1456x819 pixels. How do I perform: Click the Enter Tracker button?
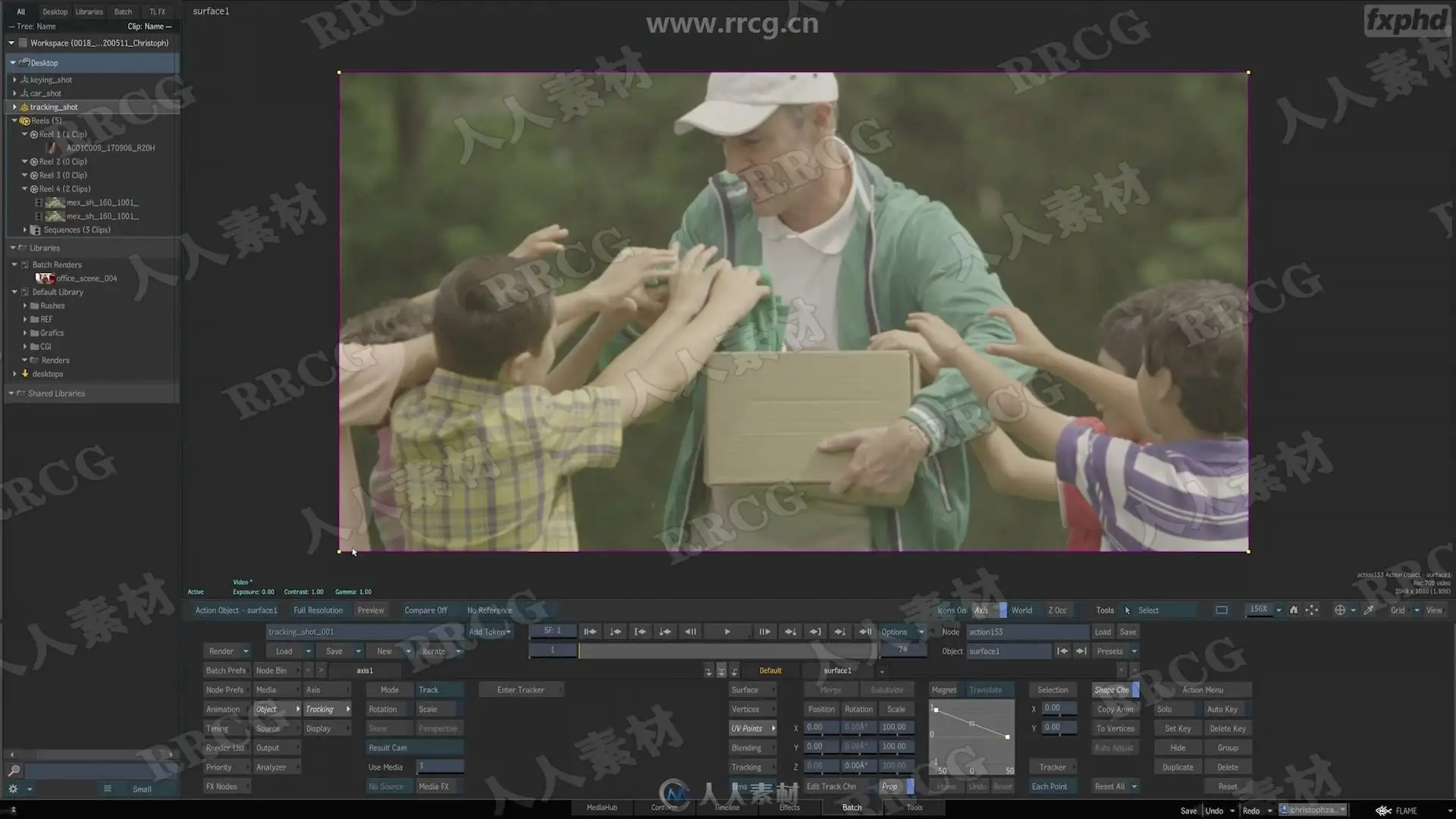coord(521,690)
